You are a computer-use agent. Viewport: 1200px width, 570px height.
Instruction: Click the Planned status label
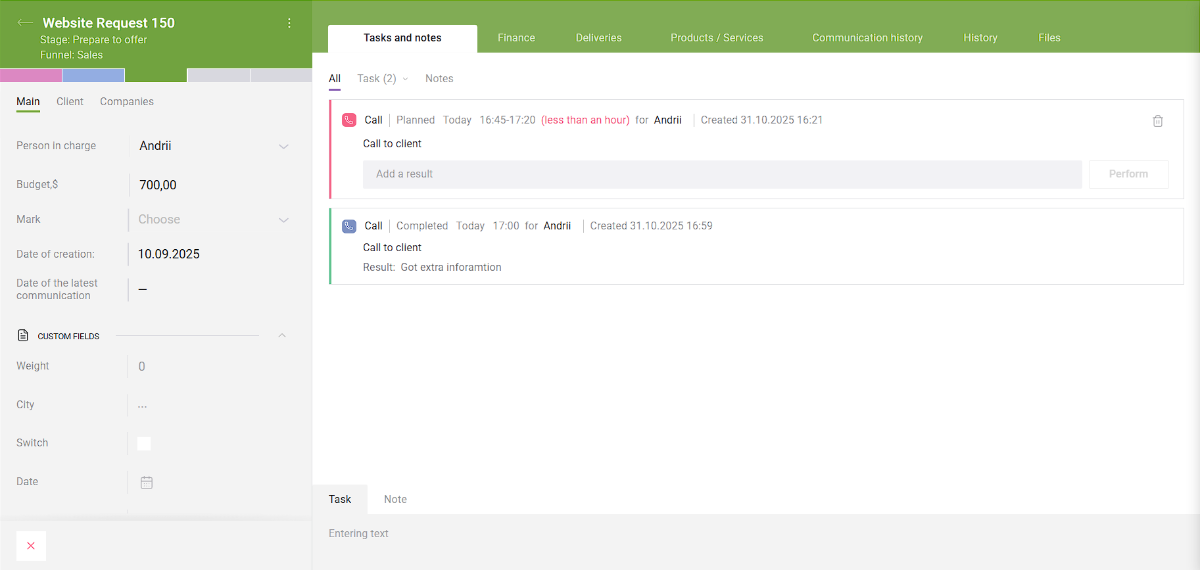(416, 120)
